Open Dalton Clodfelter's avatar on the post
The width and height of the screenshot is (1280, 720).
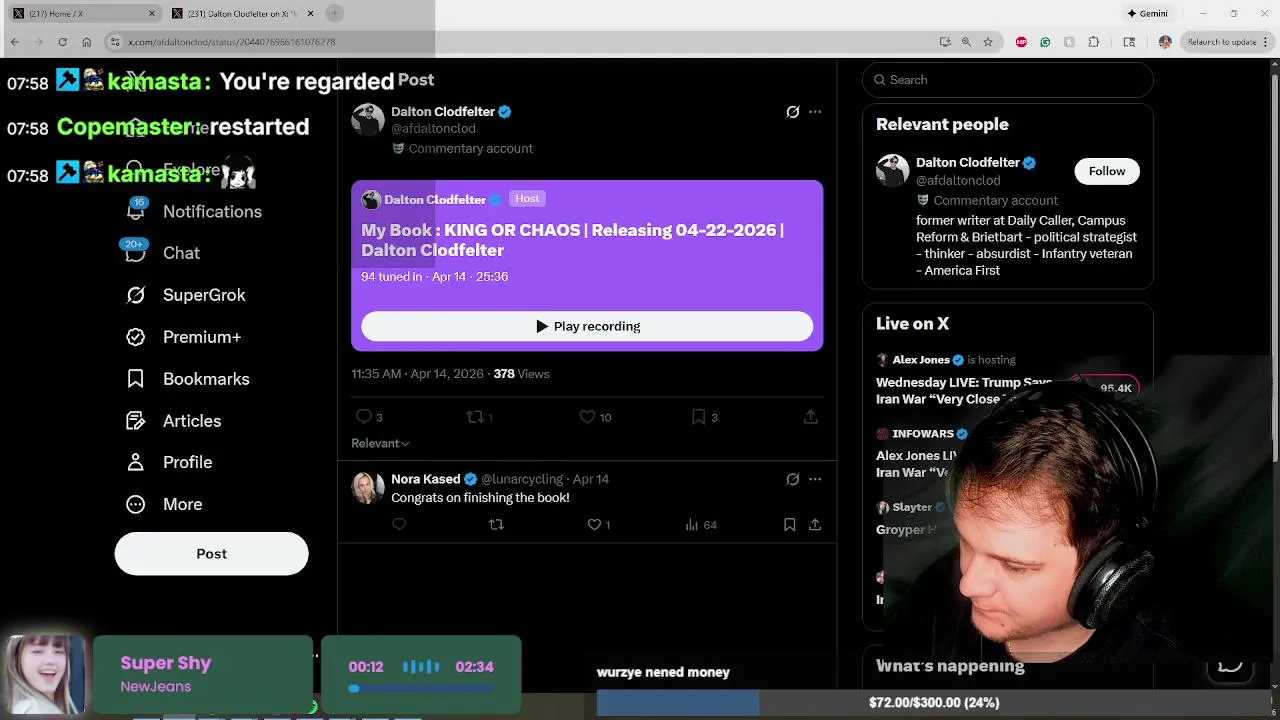tap(367, 119)
